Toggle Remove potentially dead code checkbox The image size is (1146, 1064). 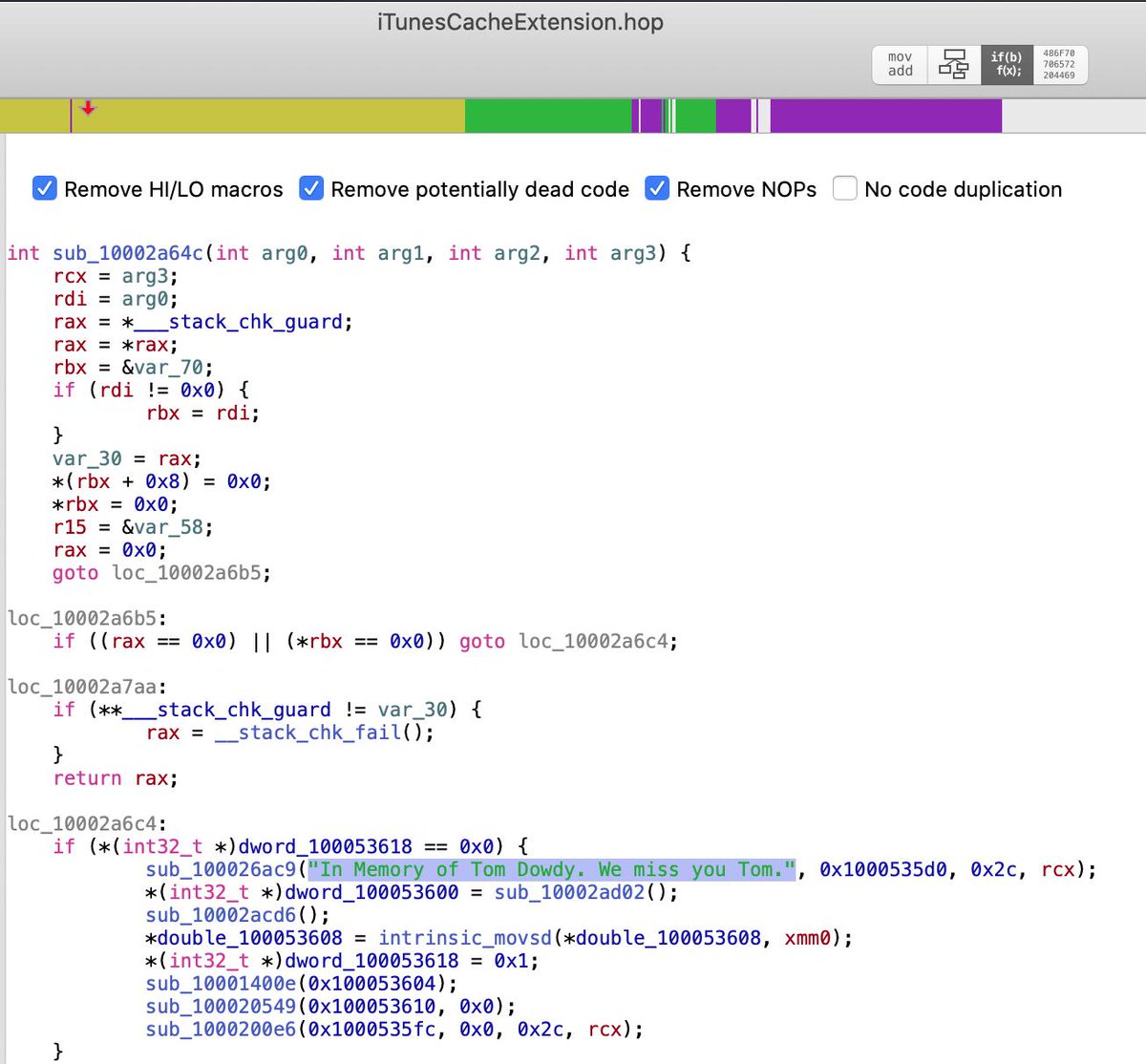[x=311, y=188]
